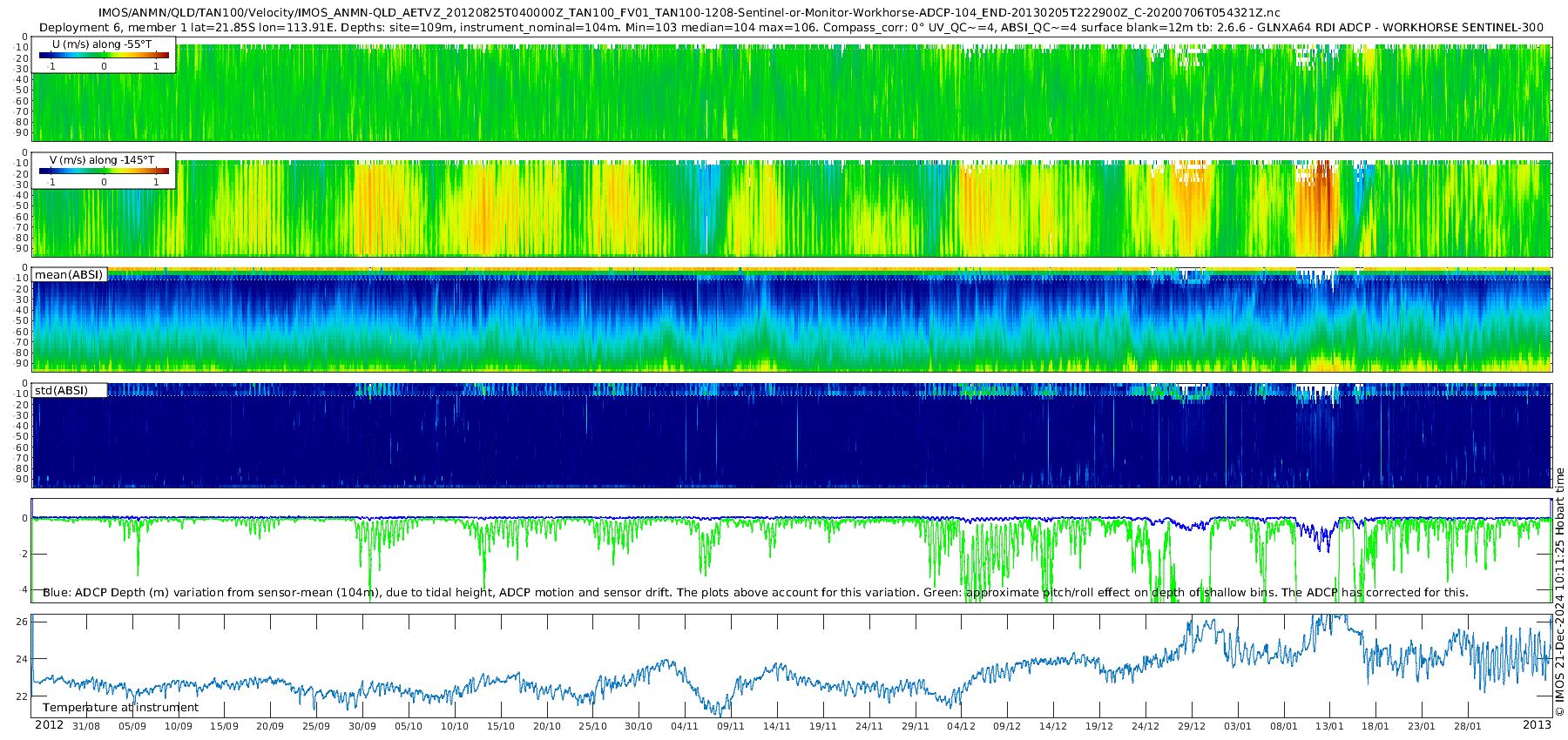Select the 25/10 date tick label
The width and height of the screenshot is (1568, 740).
[x=592, y=726]
